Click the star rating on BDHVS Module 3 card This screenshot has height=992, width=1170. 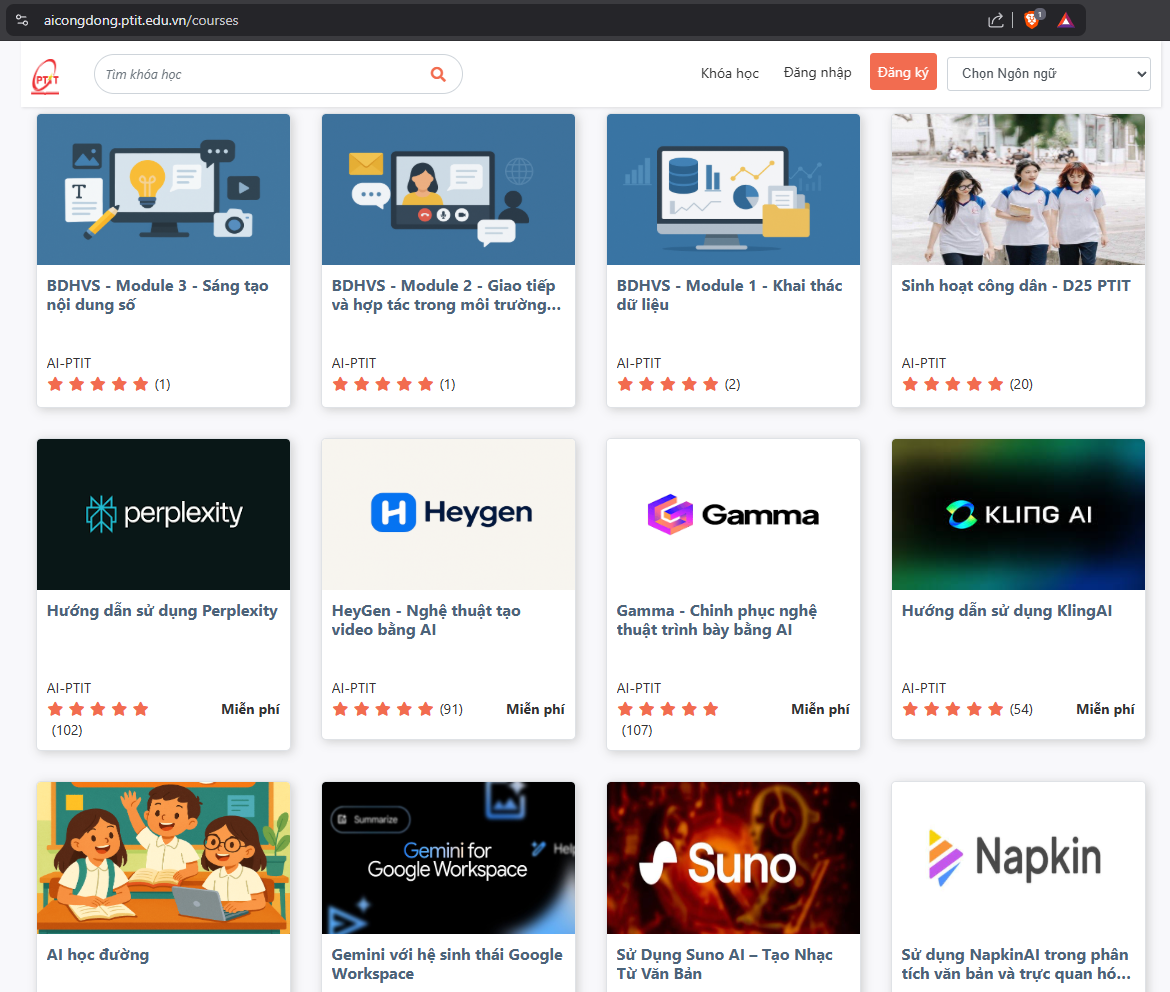pos(98,384)
